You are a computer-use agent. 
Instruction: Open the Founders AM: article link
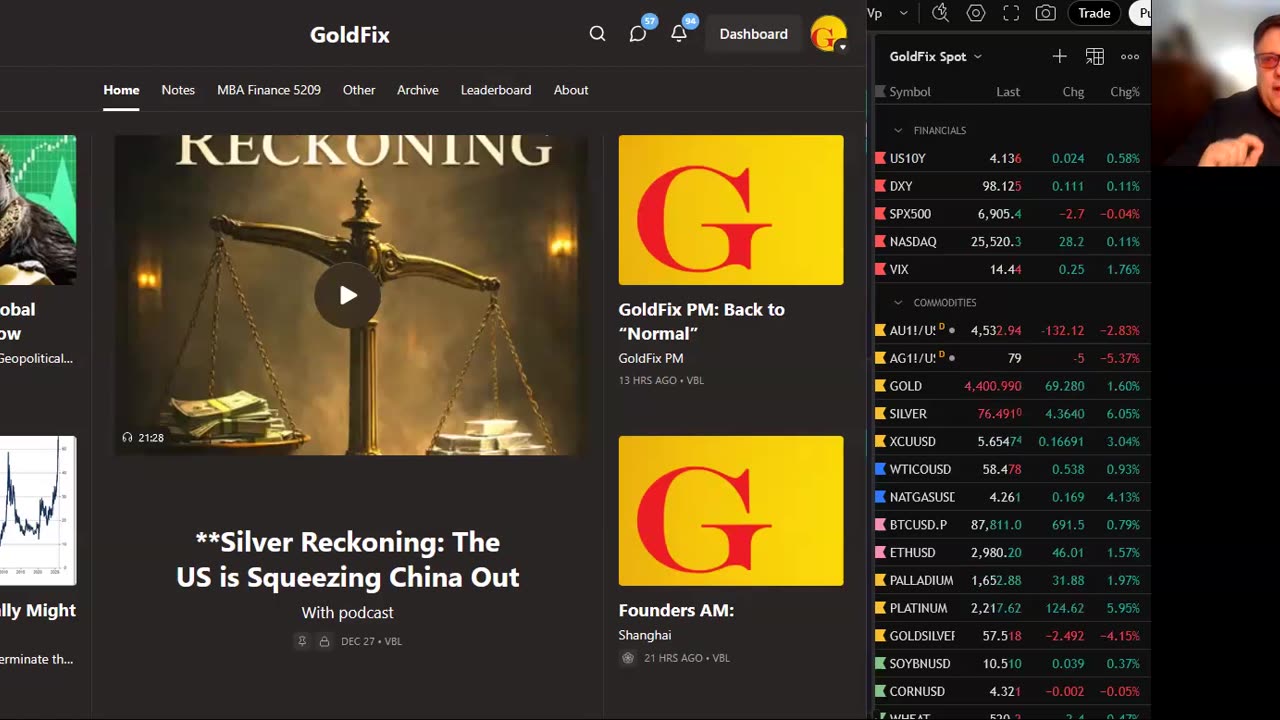click(676, 610)
